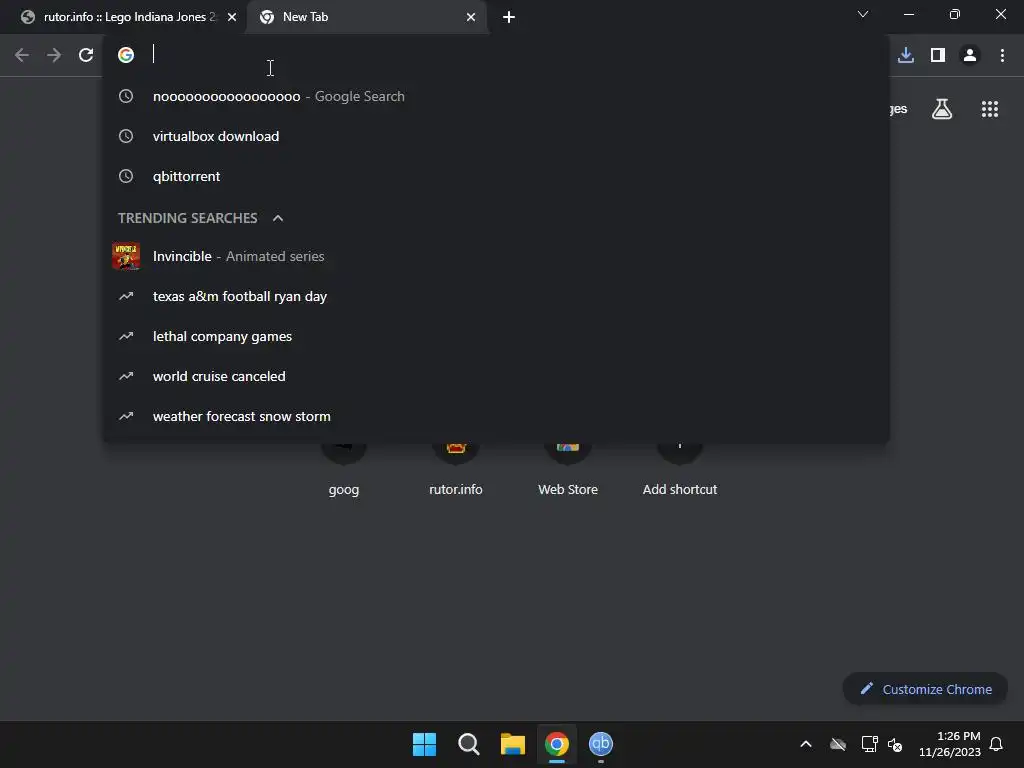This screenshot has width=1024, height=768.
Task: Select the New Tab tab
Action: (368, 17)
